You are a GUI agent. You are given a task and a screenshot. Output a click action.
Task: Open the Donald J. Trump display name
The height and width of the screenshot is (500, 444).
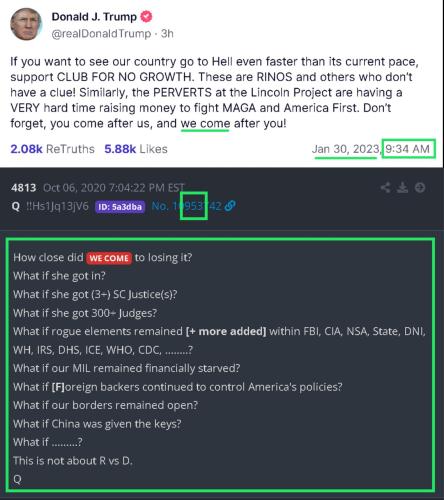tap(94, 17)
